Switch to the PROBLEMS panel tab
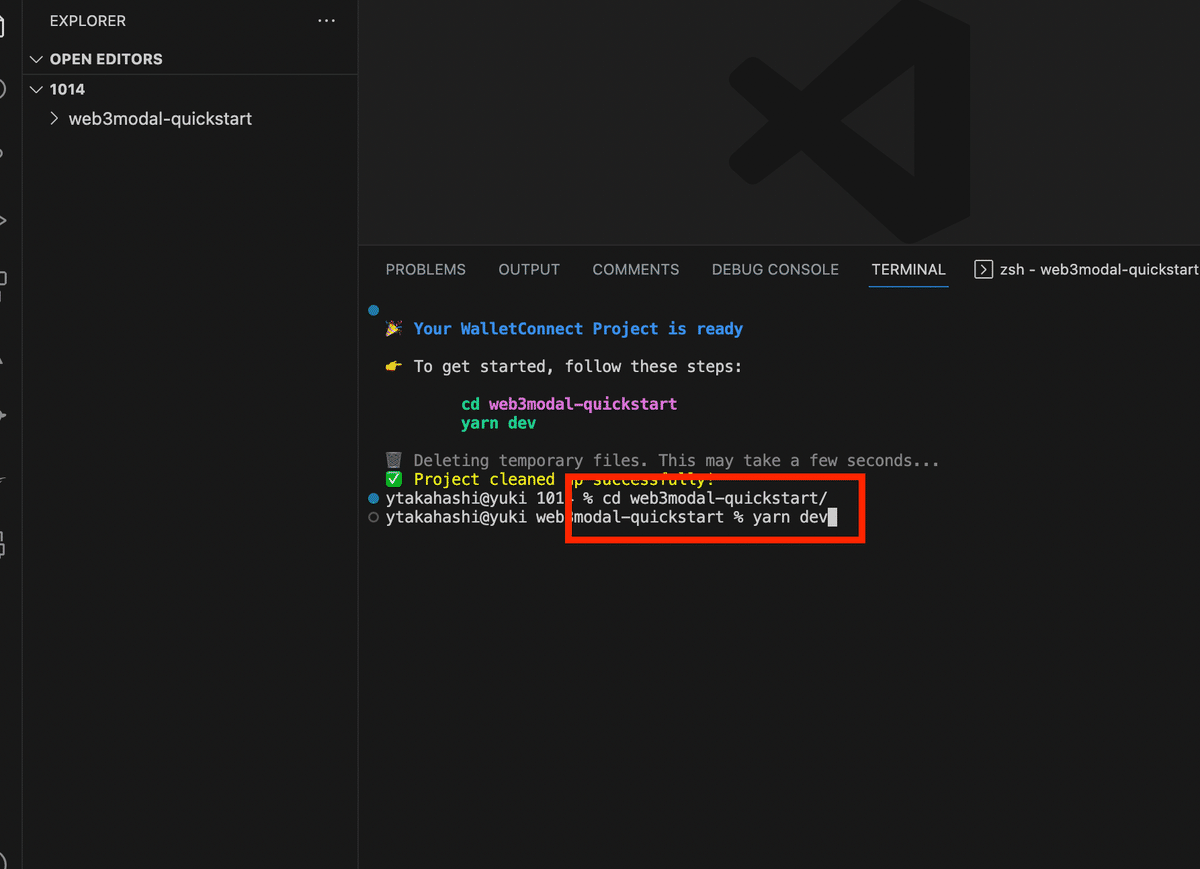 coord(426,269)
